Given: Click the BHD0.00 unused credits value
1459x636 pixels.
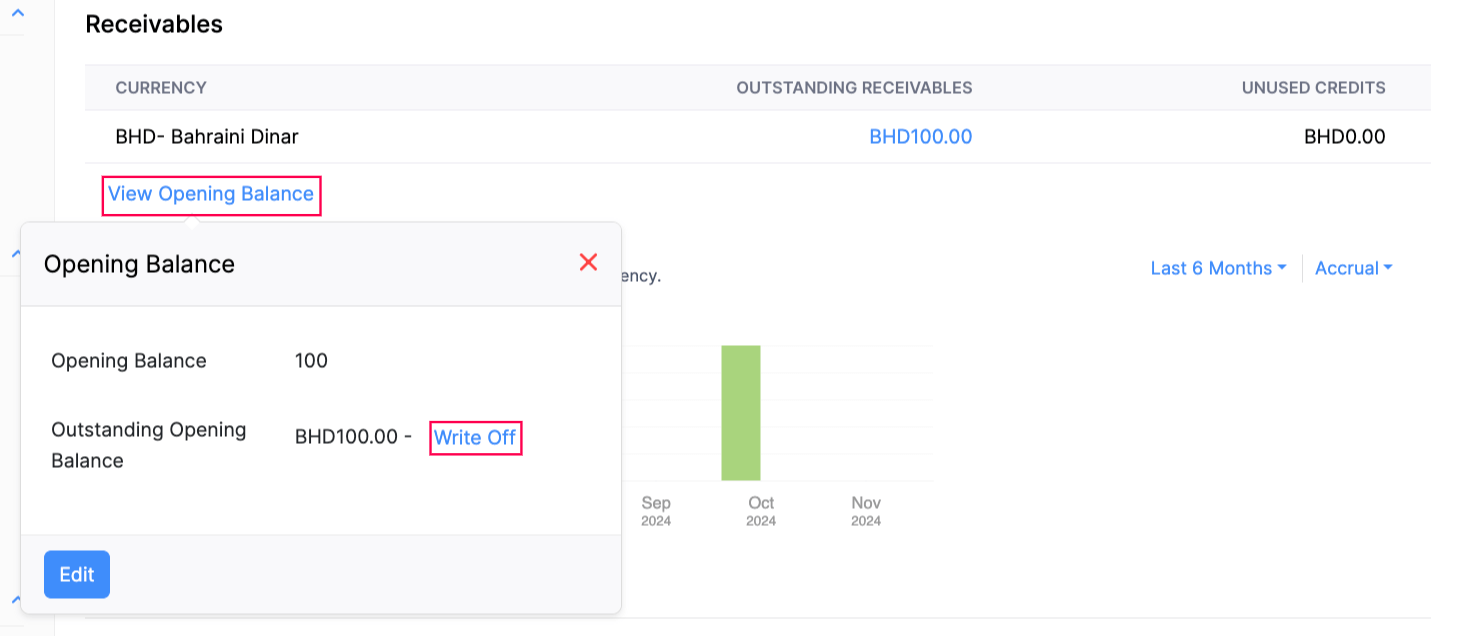Looking at the screenshot, I should click(1344, 137).
